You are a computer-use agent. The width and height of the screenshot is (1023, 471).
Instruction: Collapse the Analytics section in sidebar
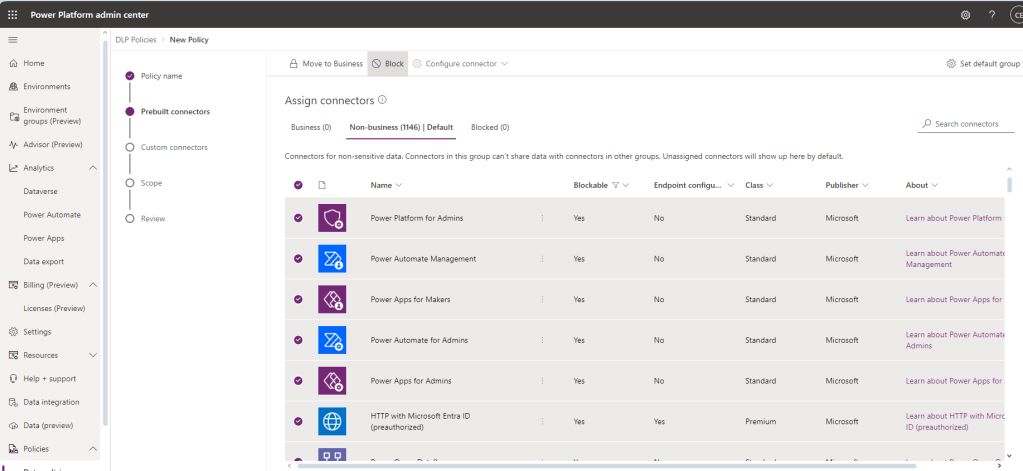coord(93,168)
